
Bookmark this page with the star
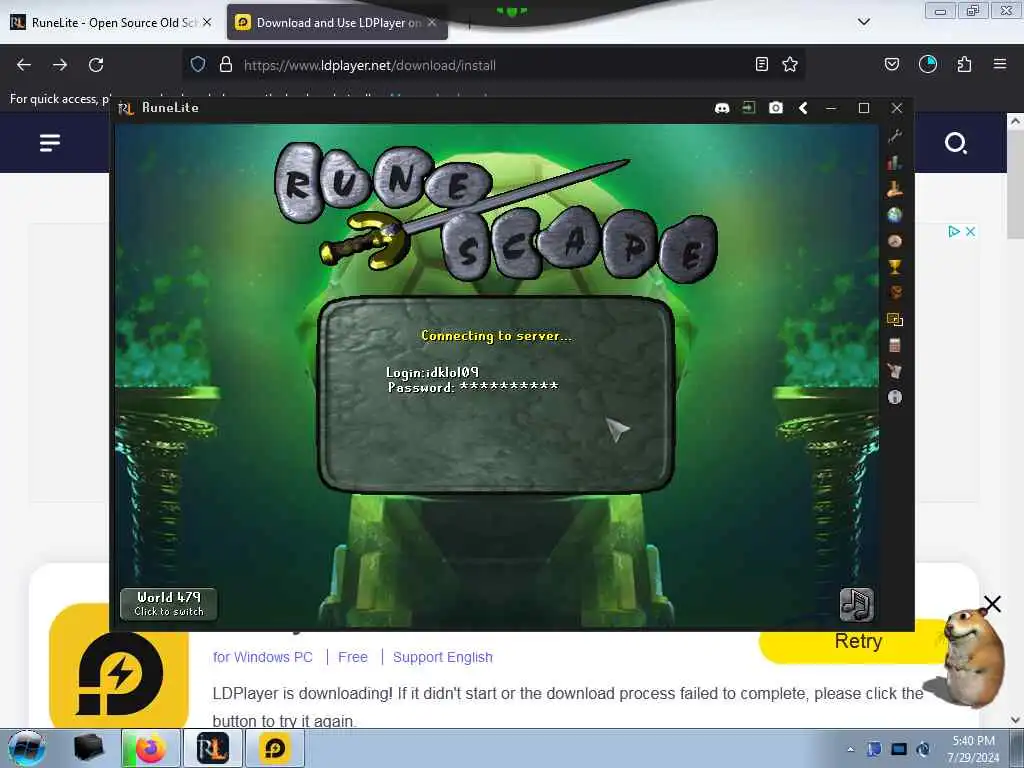point(790,64)
